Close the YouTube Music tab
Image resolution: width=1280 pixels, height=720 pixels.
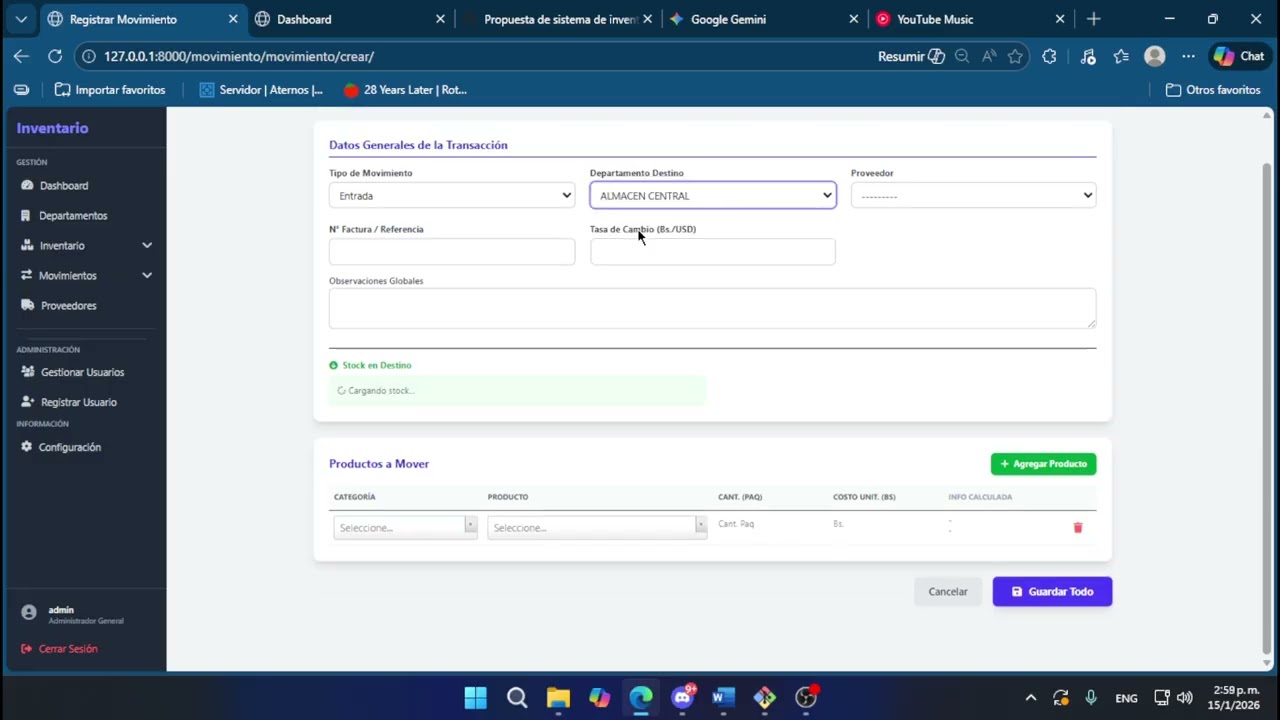coord(1060,19)
